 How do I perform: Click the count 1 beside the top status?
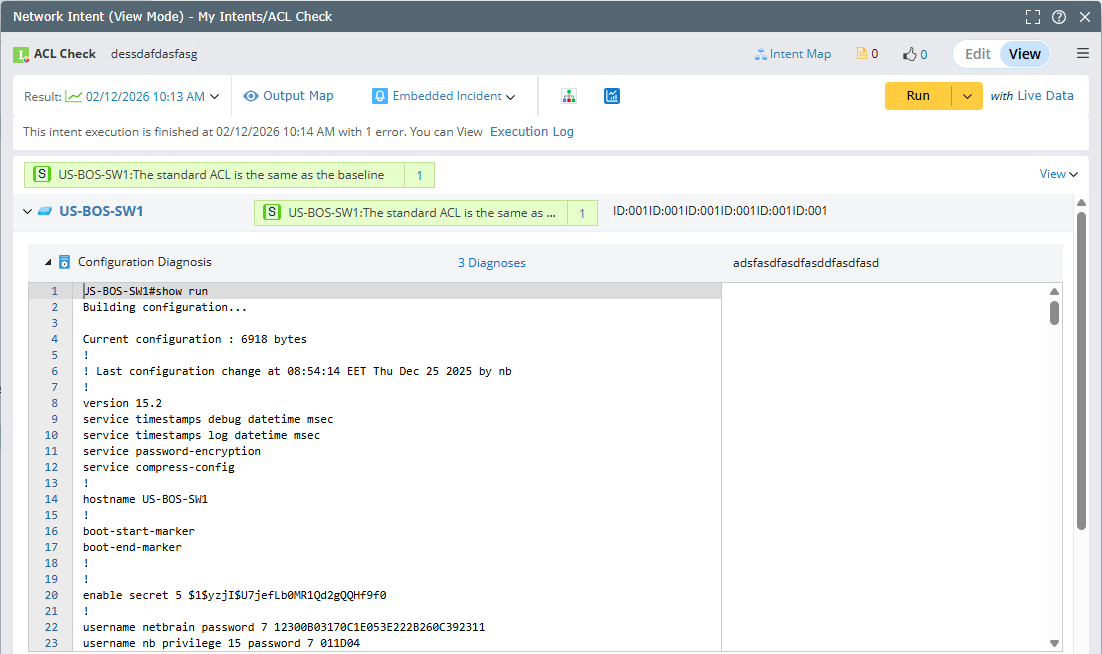click(x=420, y=175)
